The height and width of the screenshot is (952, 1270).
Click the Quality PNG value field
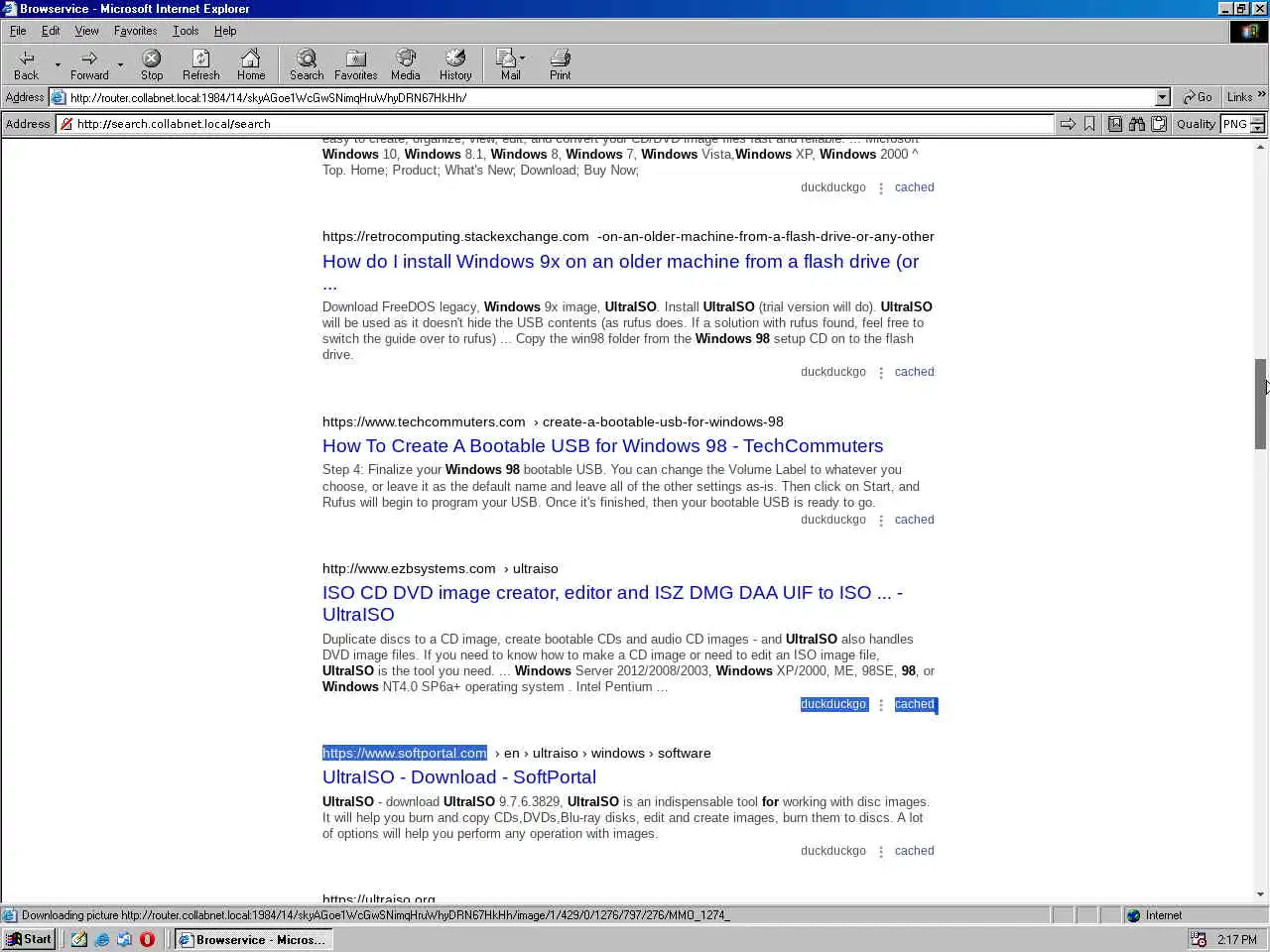tap(1234, 124)
